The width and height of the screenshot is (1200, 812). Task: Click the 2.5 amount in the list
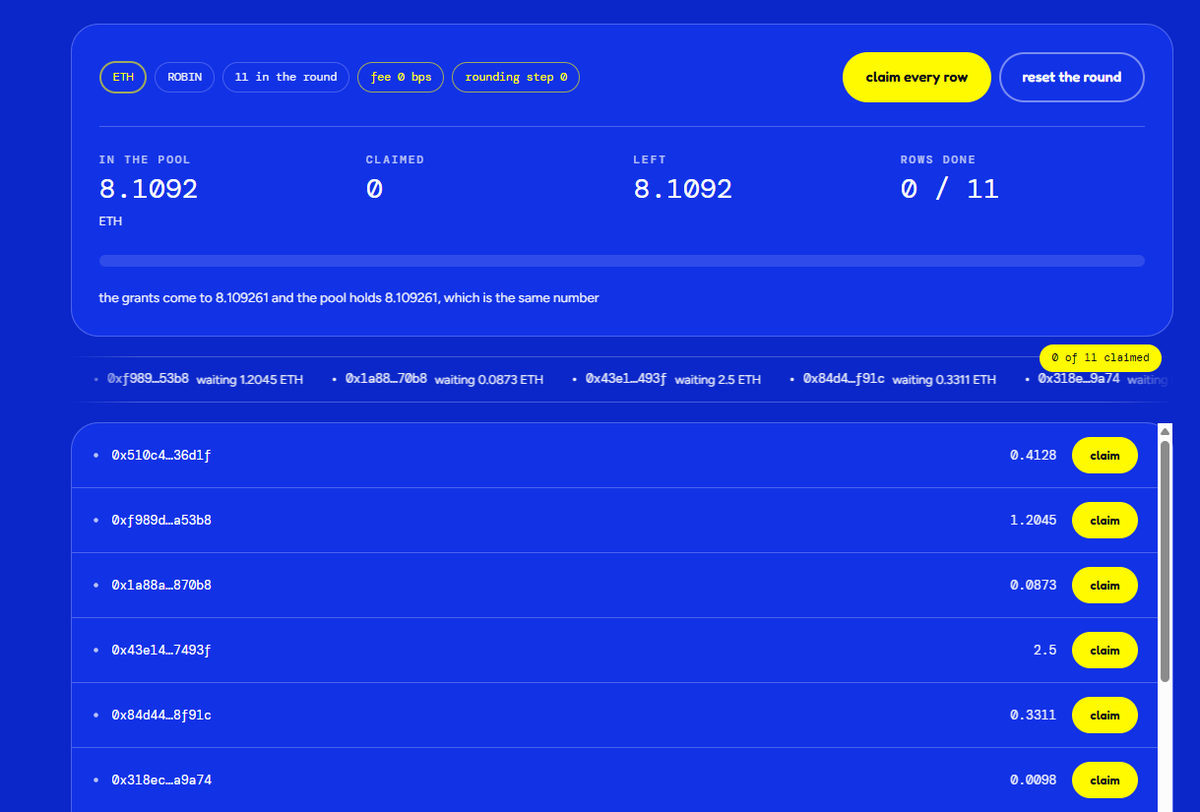tap(1045, 650)
